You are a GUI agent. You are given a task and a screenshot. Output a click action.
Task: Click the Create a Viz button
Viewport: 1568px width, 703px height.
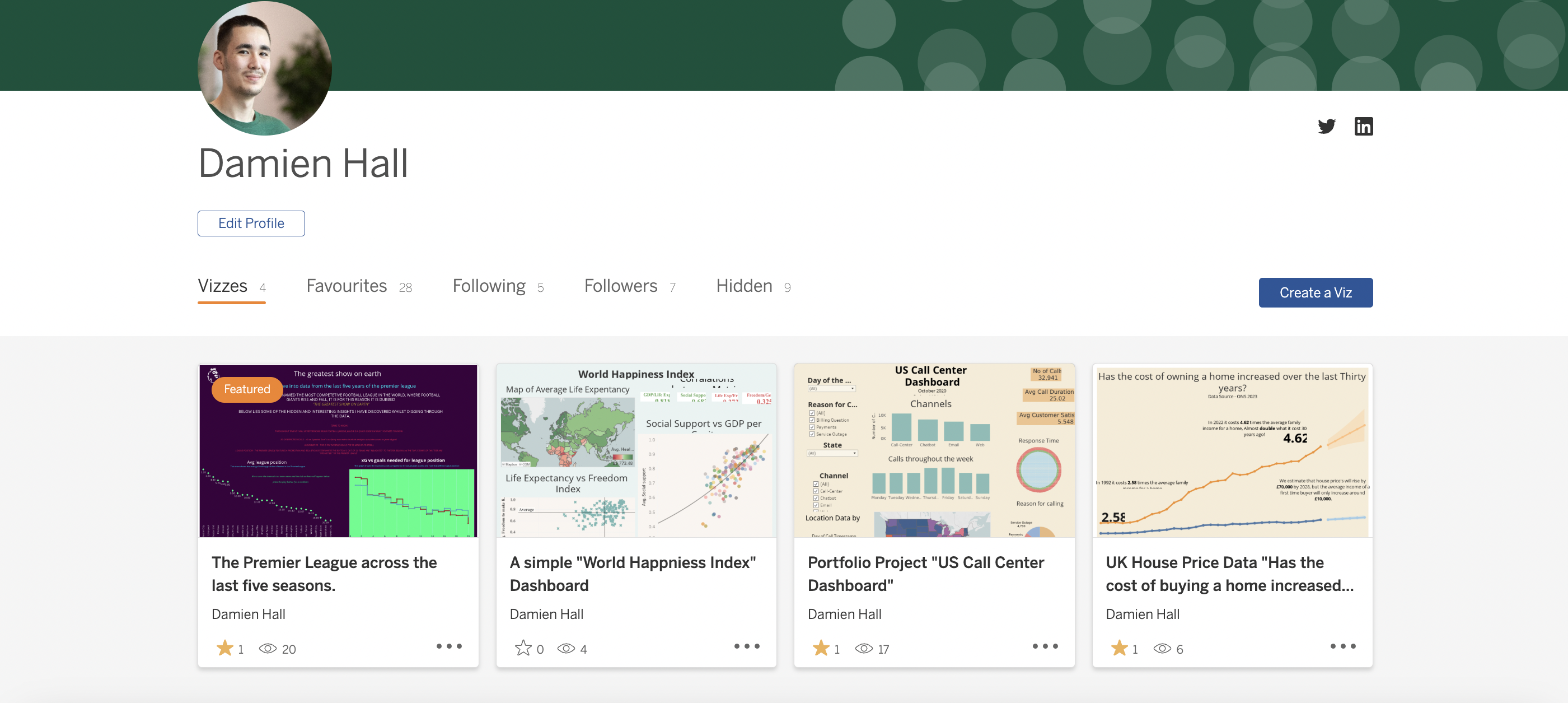click(1315, 292)
